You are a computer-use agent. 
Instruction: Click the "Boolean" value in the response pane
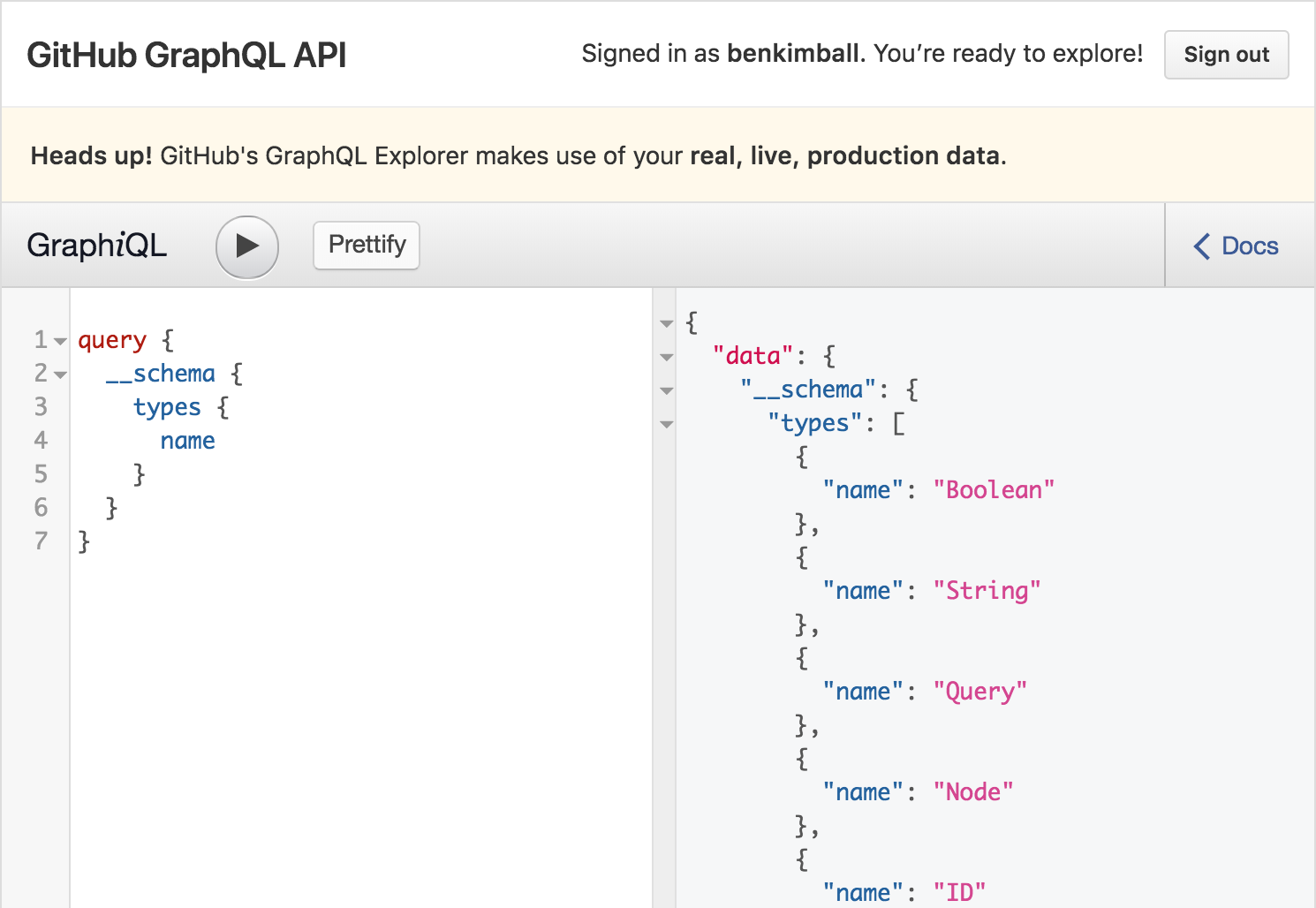coord(995,489)
